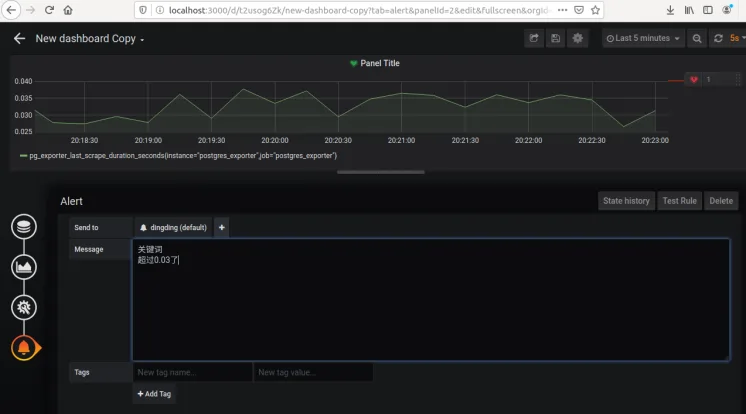This screenshot has height=414, width=746.
Task: Click the alert threshold heart handle
Action: point(694,79)
